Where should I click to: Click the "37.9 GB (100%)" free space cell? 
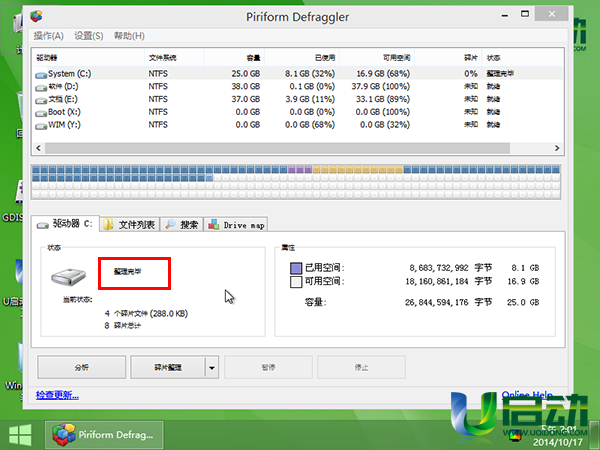(x=381, y=86)
